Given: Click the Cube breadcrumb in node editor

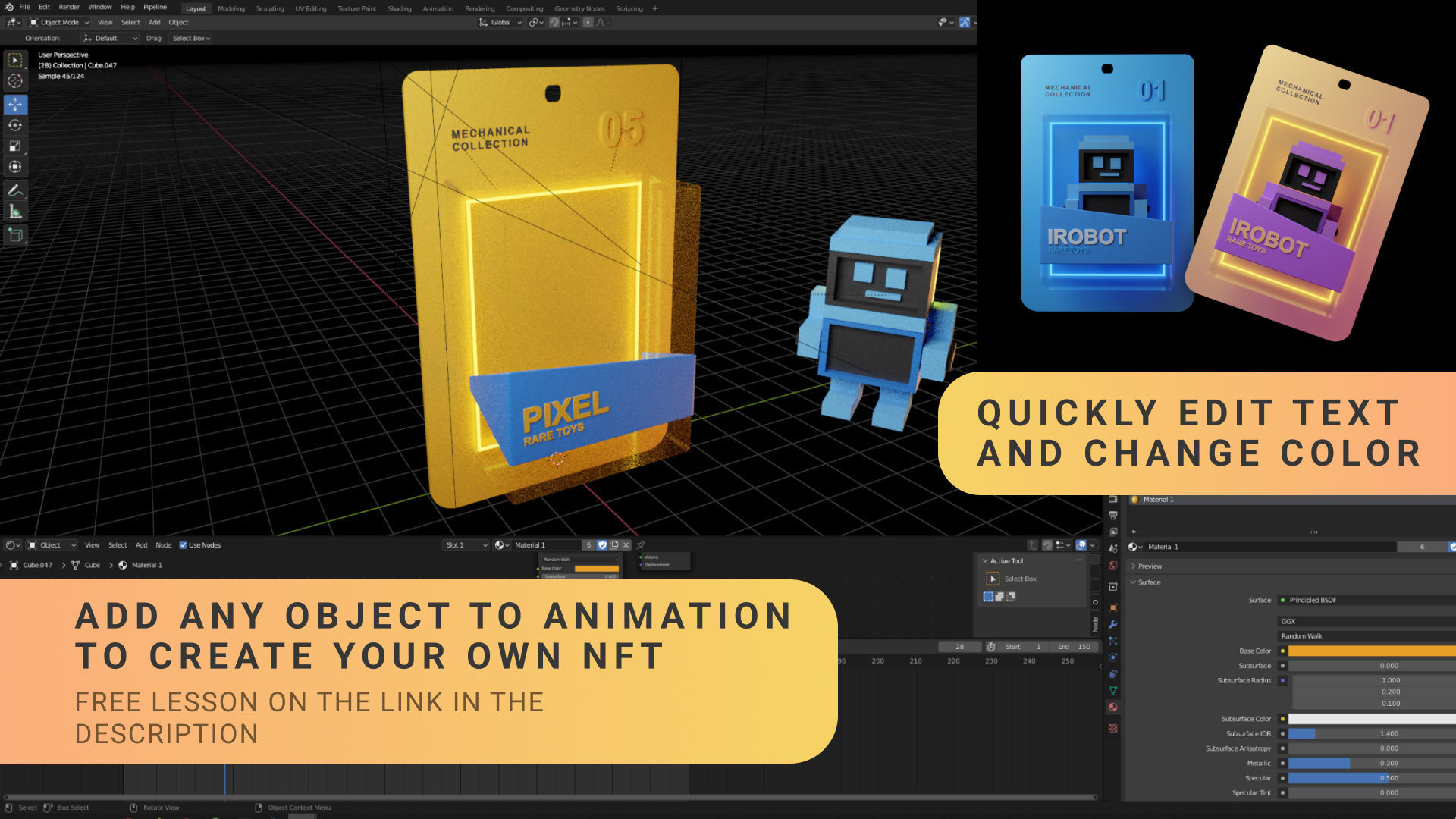Looking at the screenshot, I should pos(92,565).
